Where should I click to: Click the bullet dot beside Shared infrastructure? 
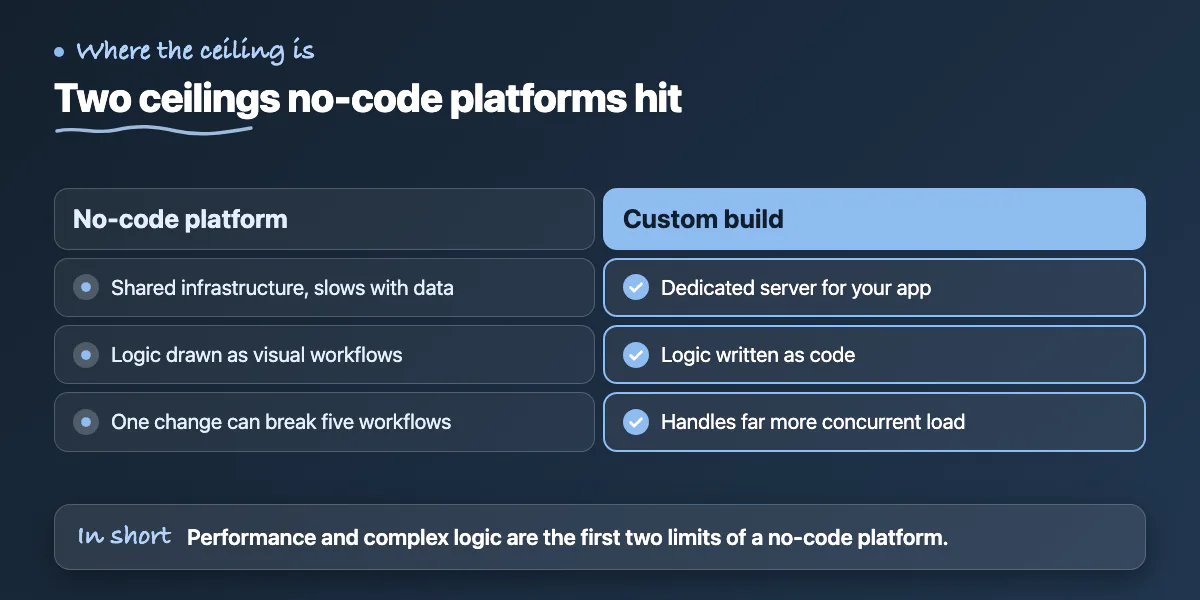coord(86,288)
